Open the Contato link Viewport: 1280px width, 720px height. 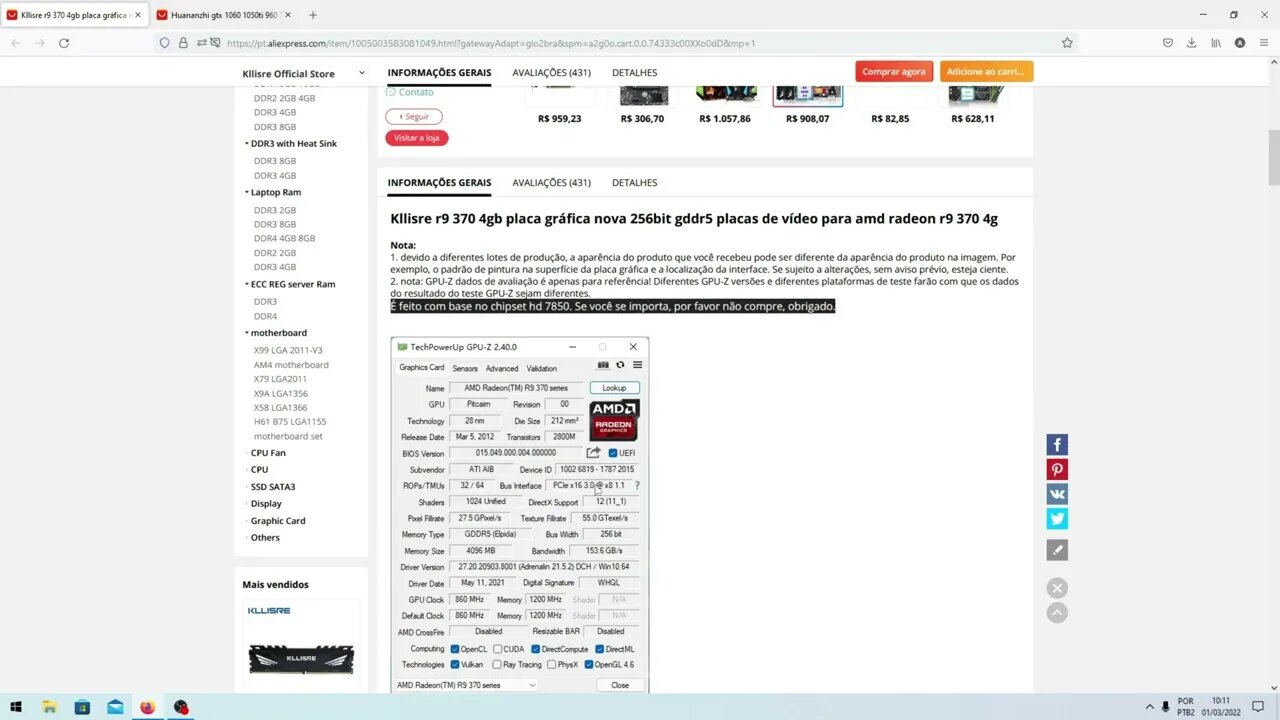coord(410,92)
